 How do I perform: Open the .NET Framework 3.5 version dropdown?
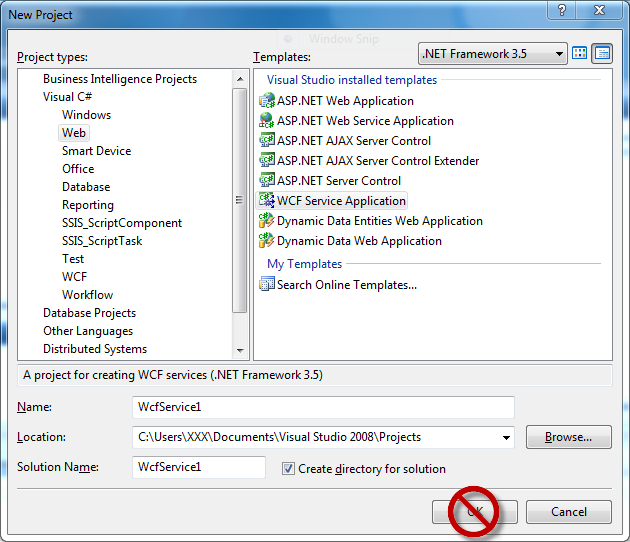click(493, 53)
